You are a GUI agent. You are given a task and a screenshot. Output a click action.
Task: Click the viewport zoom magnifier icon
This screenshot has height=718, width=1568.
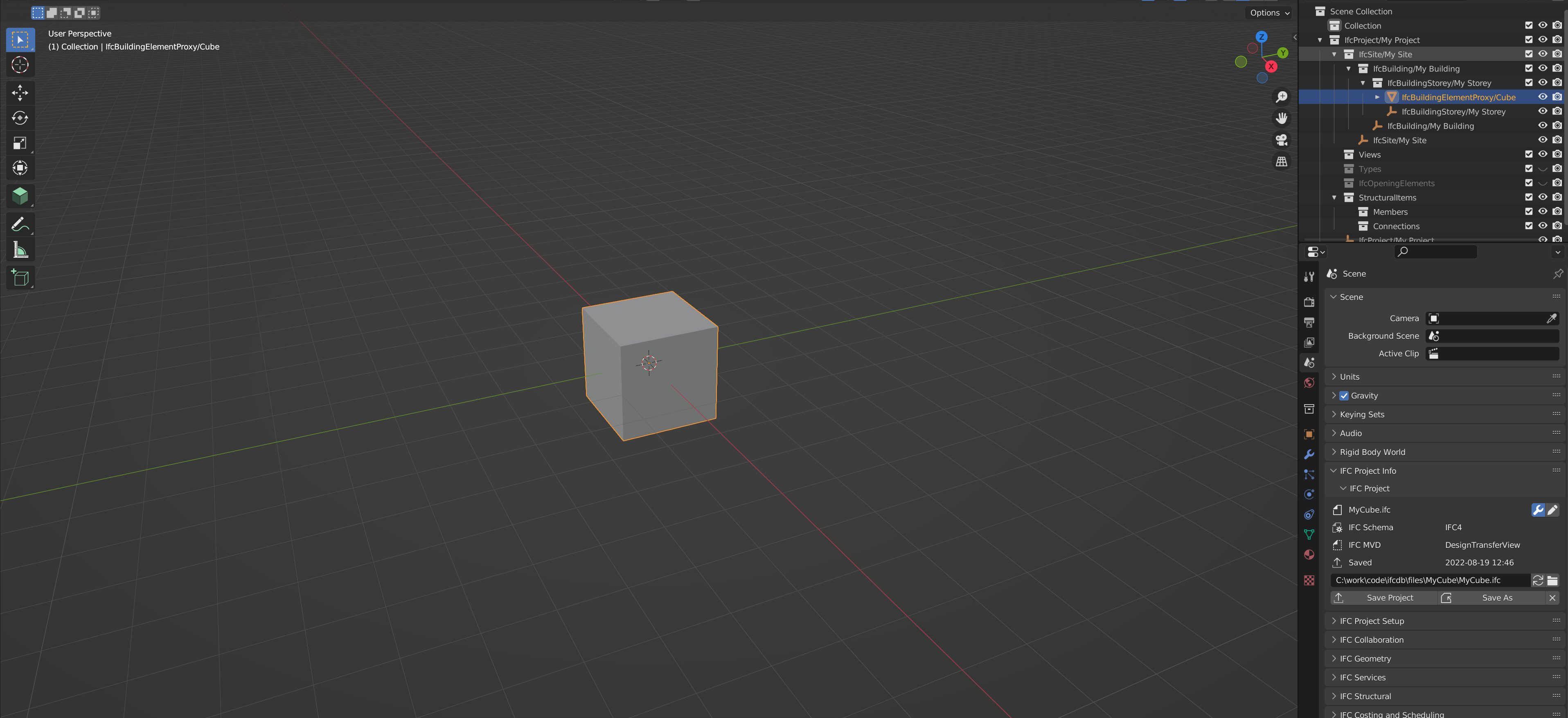pyautogui.click(x=1281, y=97)
